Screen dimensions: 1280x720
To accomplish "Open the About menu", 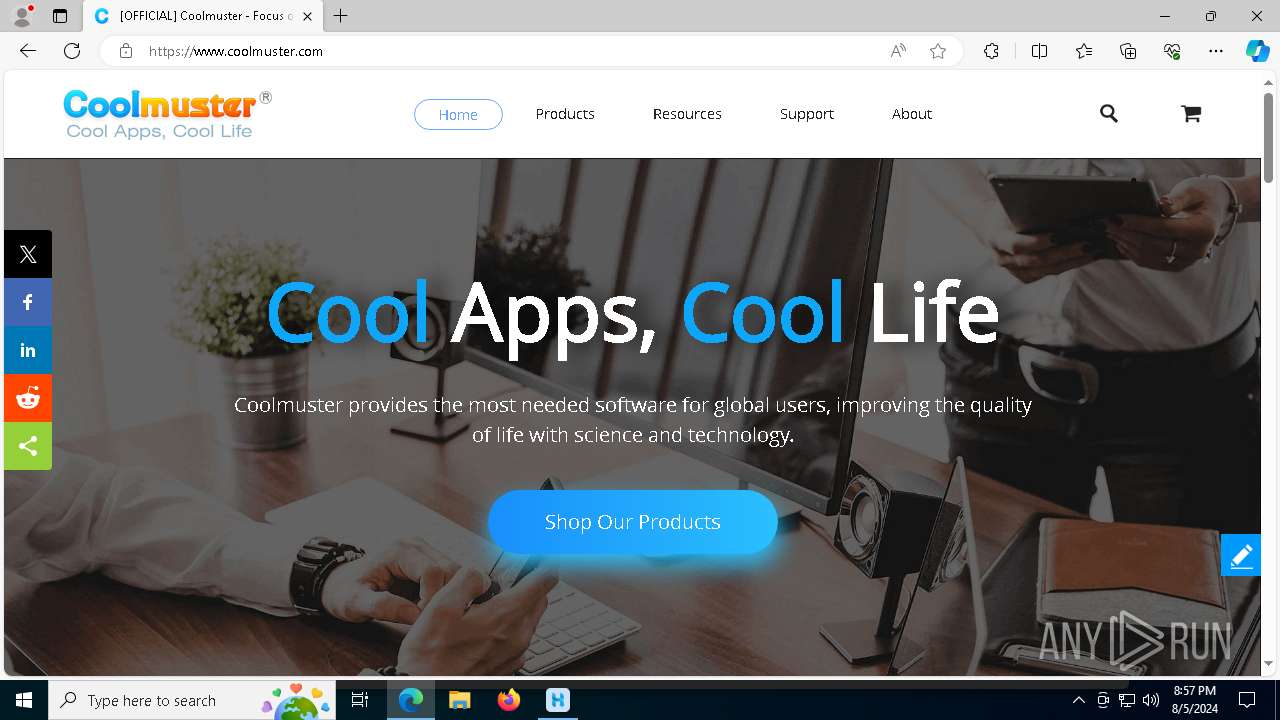I will [x=912, y=114].
